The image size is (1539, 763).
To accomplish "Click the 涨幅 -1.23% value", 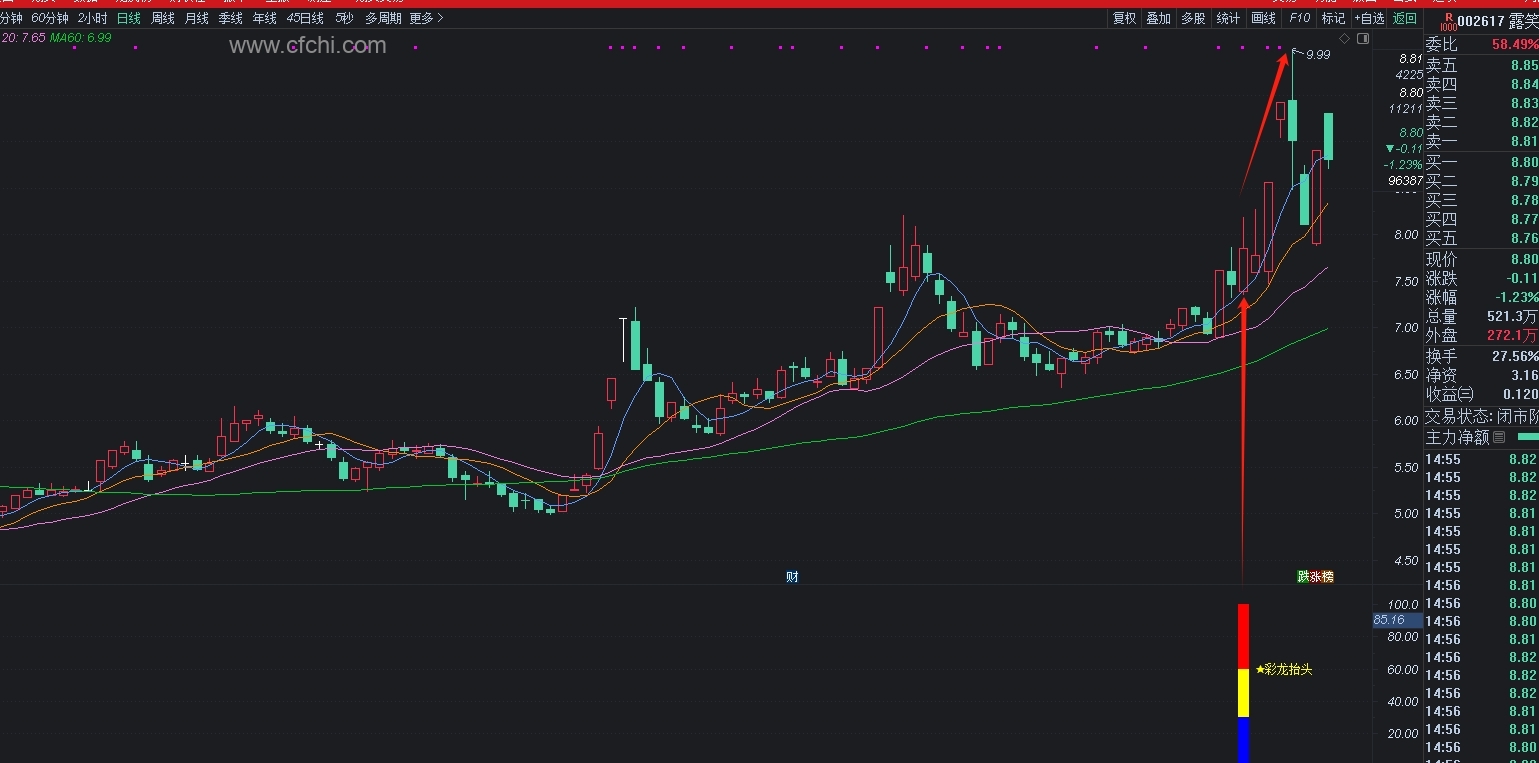I will point(1518,297).
